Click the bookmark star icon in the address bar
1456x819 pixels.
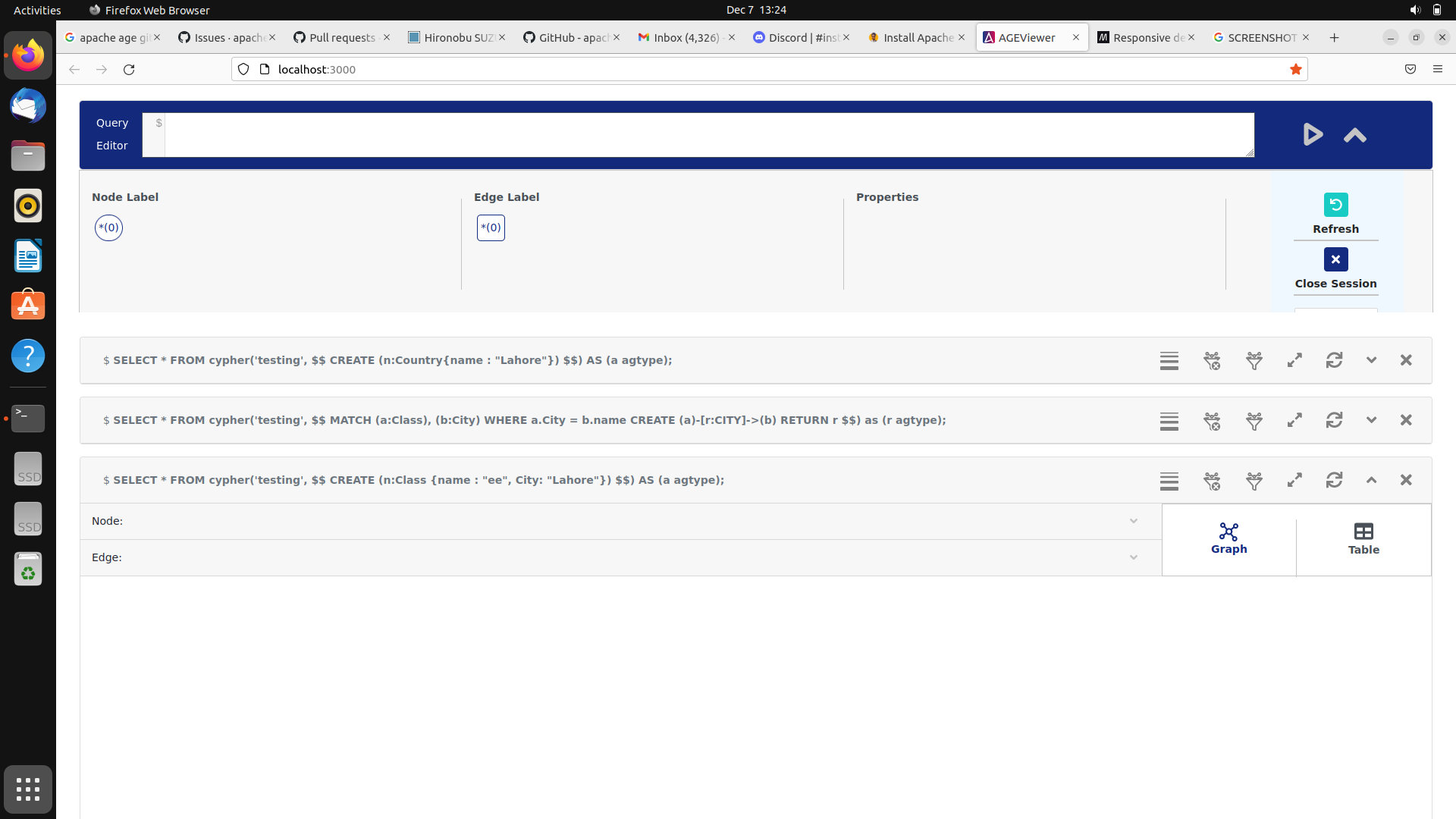[1295, 69]
